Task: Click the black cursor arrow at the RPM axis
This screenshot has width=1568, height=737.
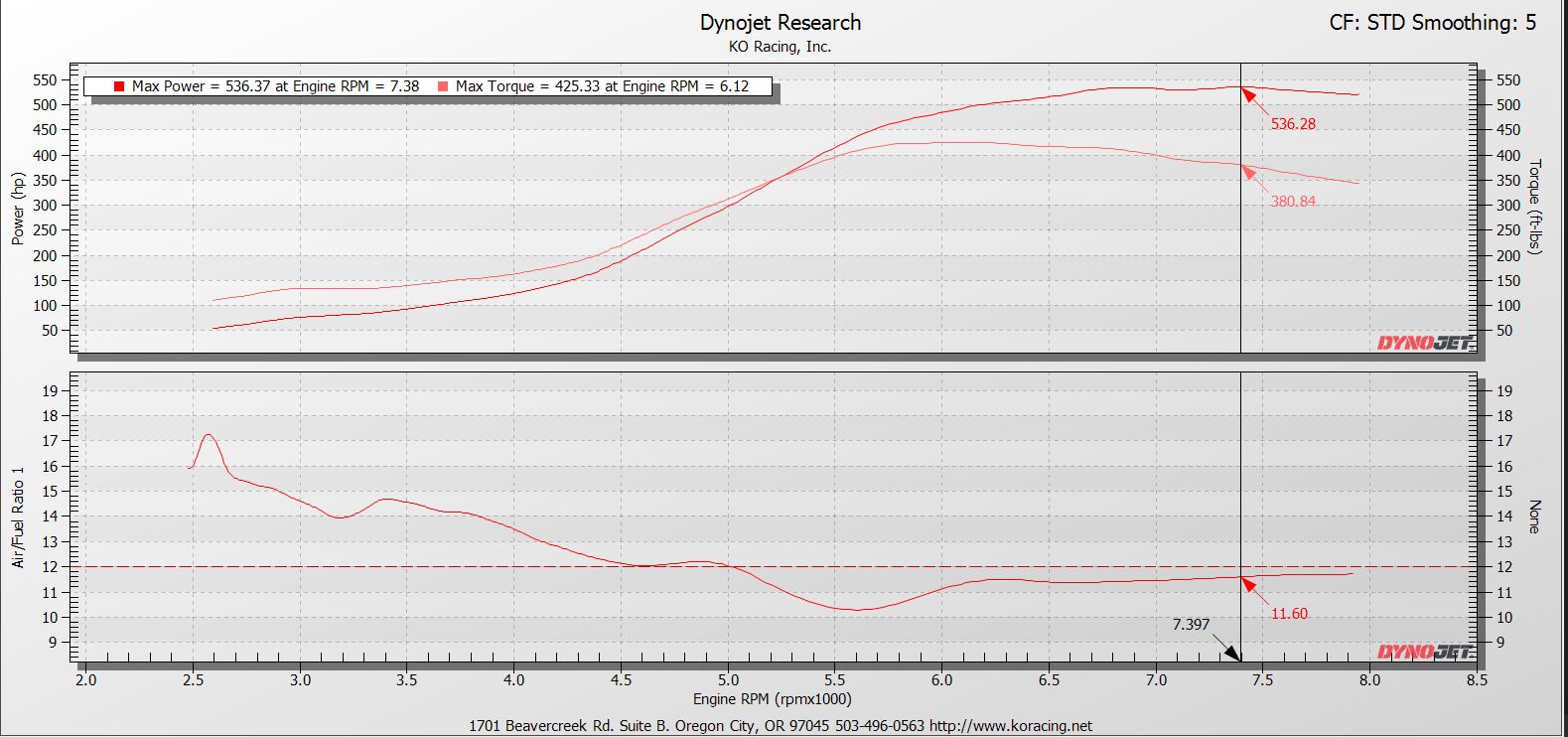Action: [x=1229, y=652]
